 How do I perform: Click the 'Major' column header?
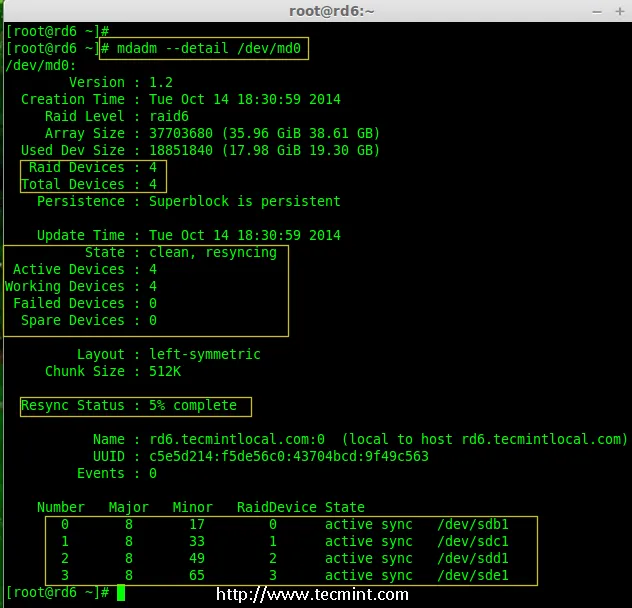point(129,507)
